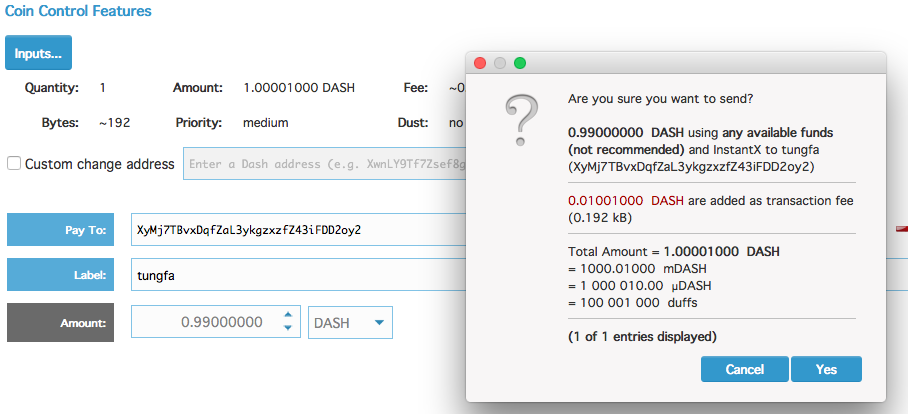Viewport: 908px width, 414px height.
Task: Click the 100 001 000 duffs line
Action: (632, 302)
